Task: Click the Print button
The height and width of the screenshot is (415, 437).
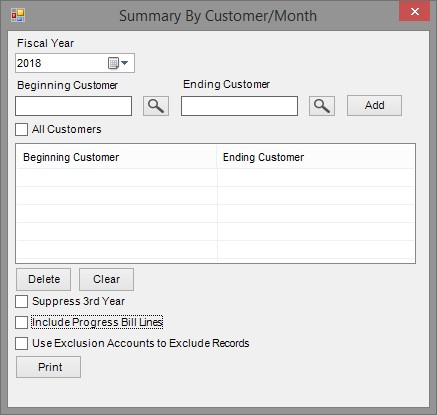Action: [48, 367]
